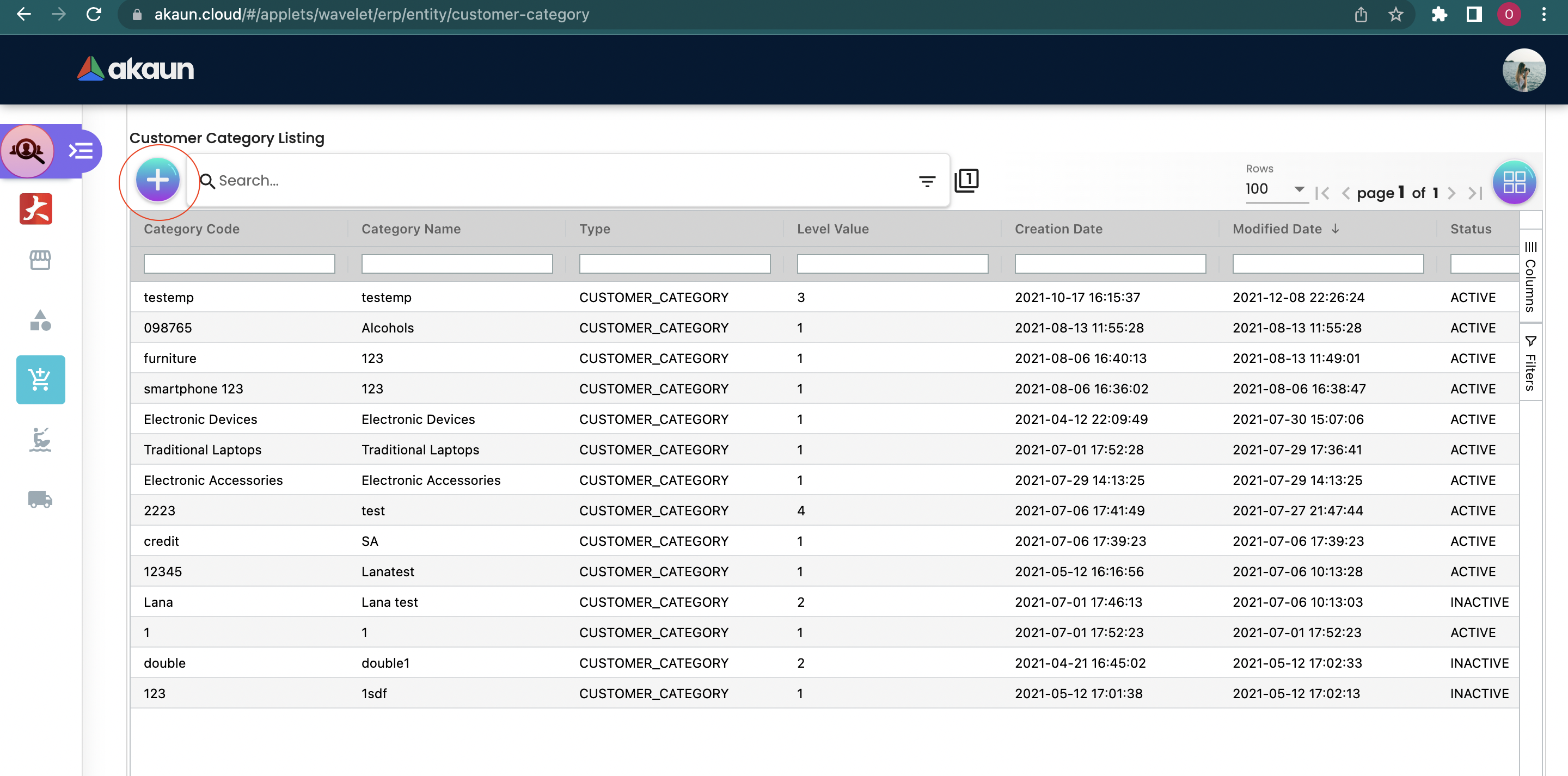Open the Columns side panel tab
The image size is (1568, 776).
[x=1530, y=276]
